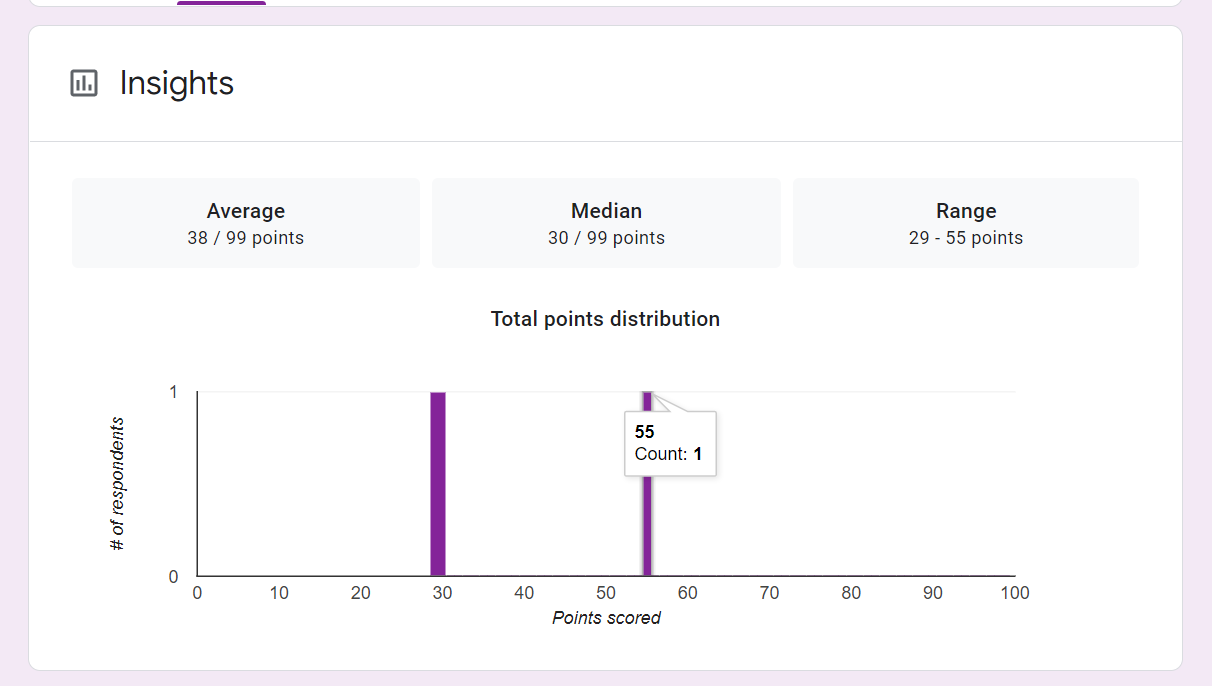
Task: Click the 90 label on horizontal axis
Action: [933, 593]
